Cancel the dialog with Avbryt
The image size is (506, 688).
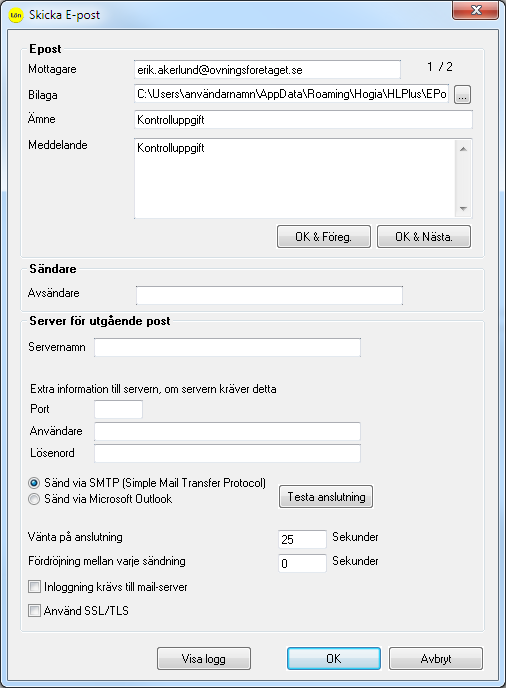point(436,659)
